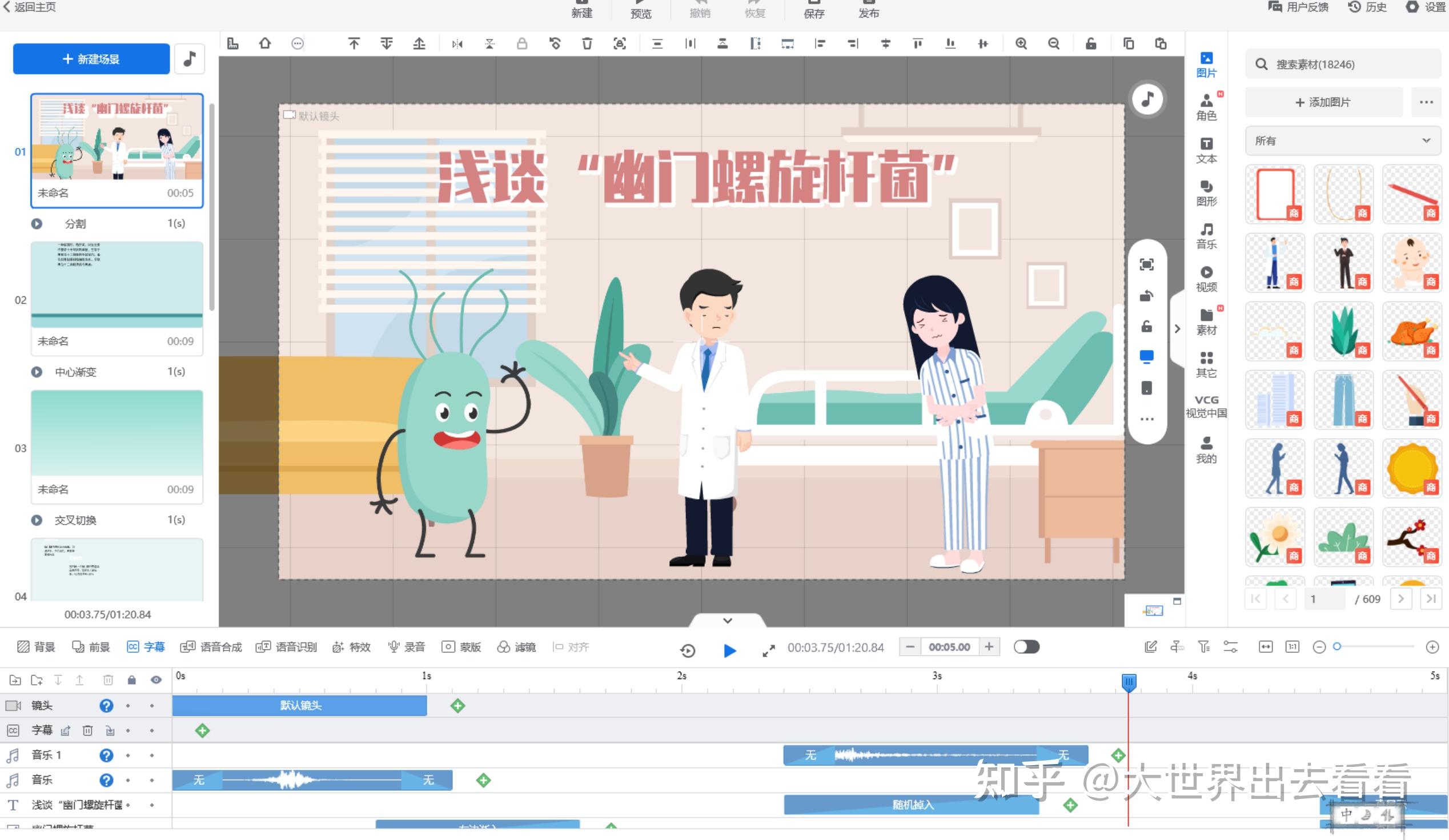Viewport: 1449px width, 840px height.
Task: Open the 语音合成 speech synthesis tool
Action: click(x=210, y=647)
